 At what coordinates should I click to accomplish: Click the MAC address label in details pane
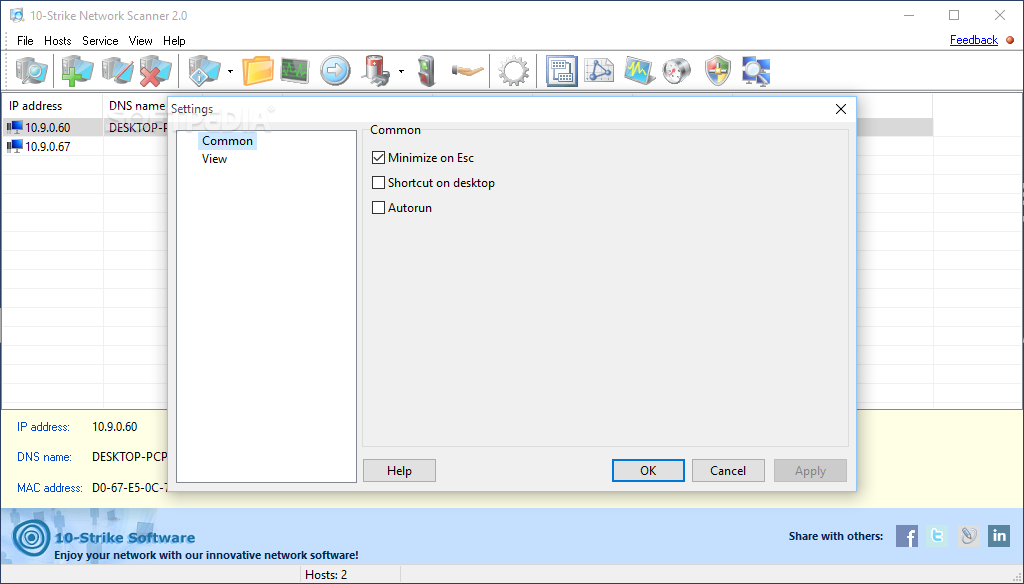pyautogui.click(x=50, y=487)
